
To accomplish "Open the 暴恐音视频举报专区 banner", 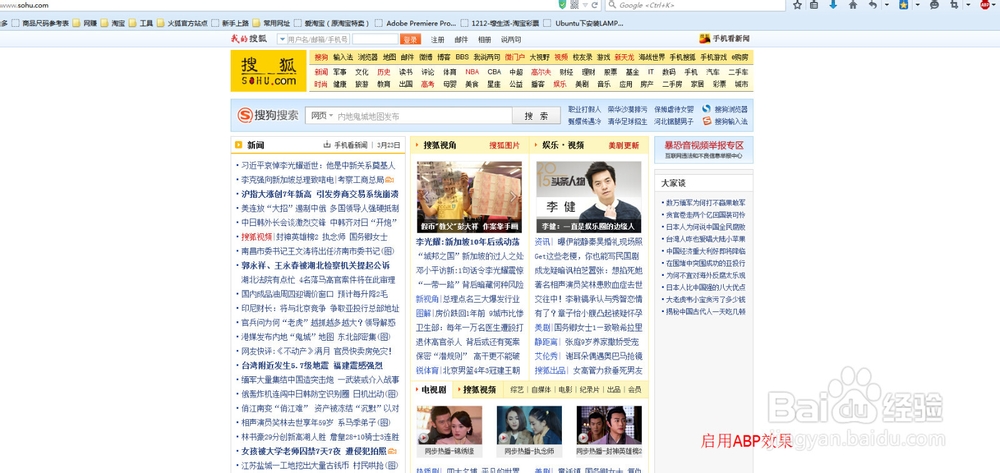I will (703, 149).
